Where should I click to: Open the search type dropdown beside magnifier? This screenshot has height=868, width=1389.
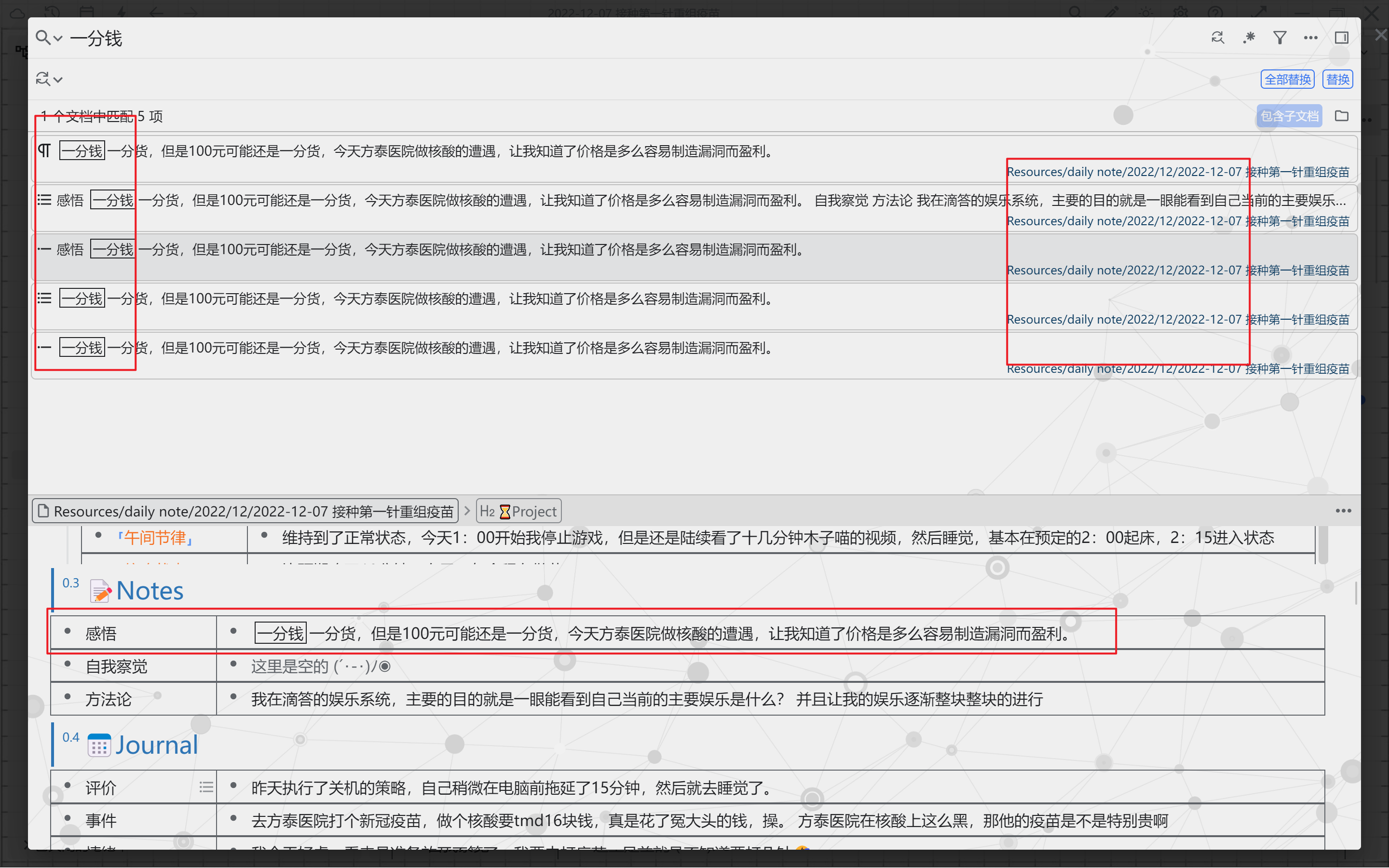[49, 38]
